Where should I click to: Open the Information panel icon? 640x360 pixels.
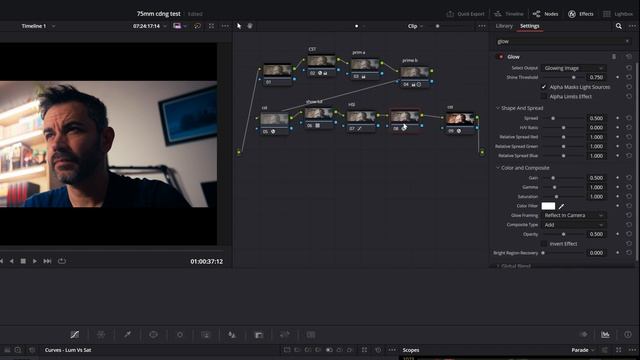click(628, 335)
